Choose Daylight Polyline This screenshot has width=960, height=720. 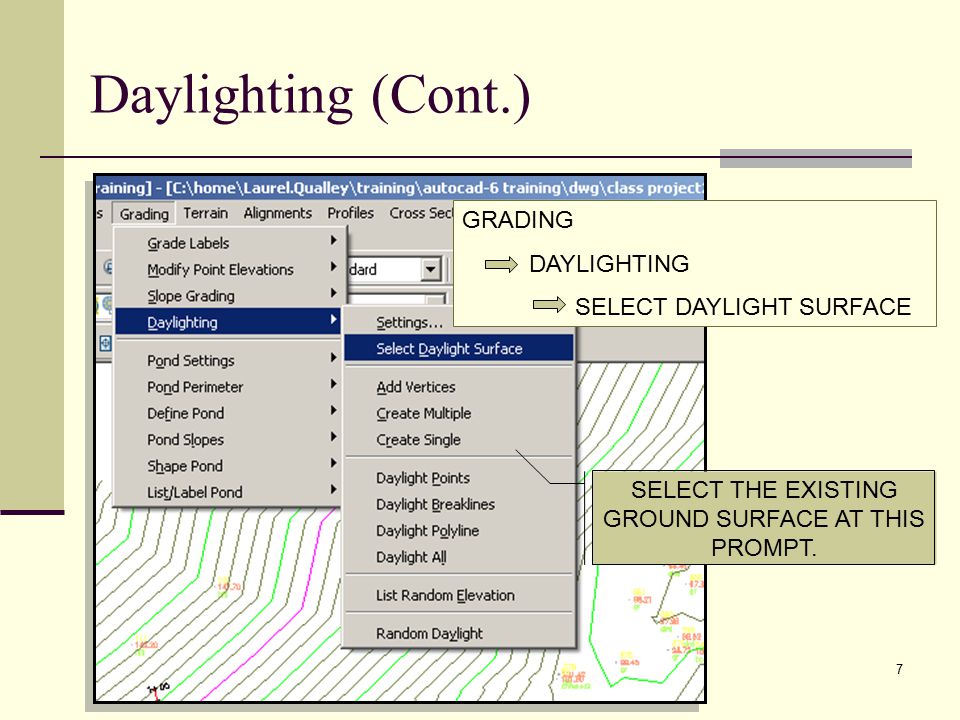click(459, 531)
